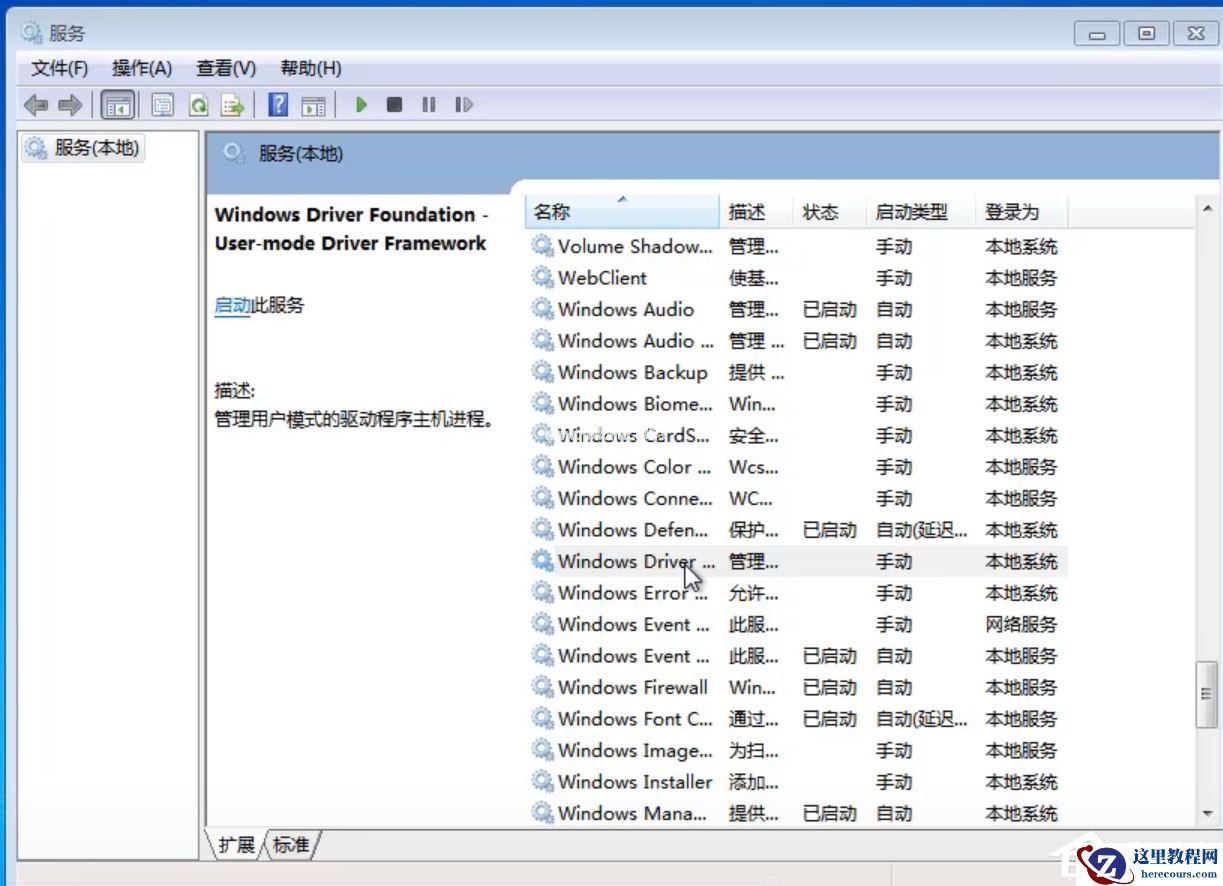Viewport: 1223px width, 886px height.
Task: Switch to the 标准 tab
Action: tap(289, 844)
